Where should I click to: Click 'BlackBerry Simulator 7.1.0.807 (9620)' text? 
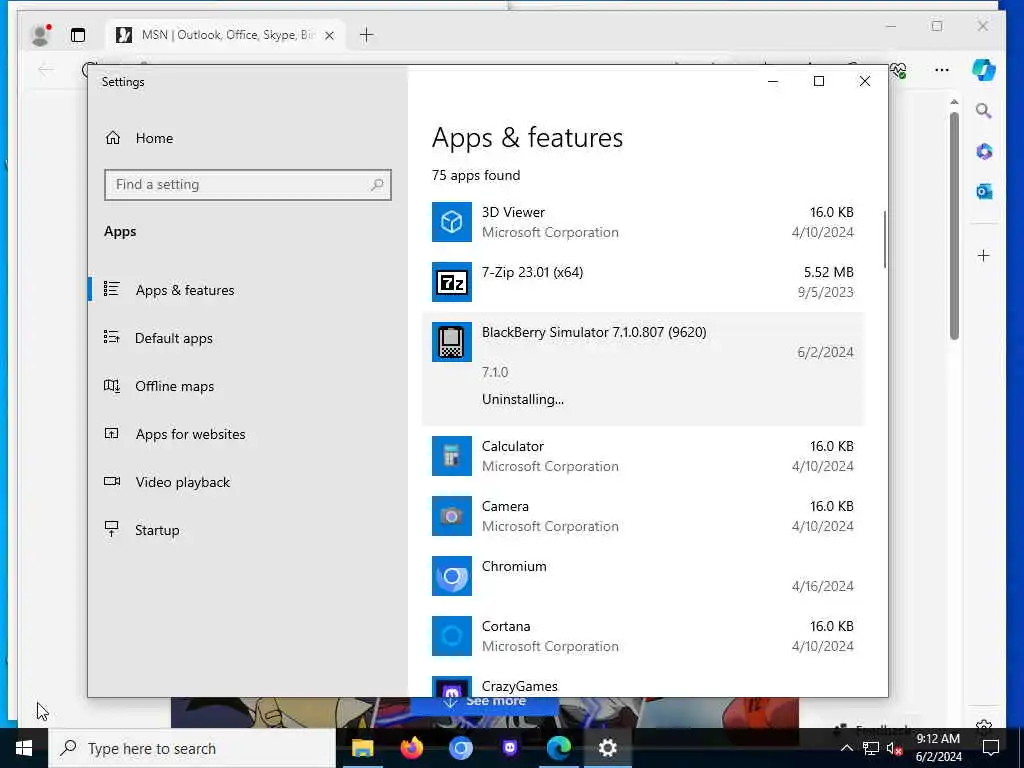tap(594, 332)
